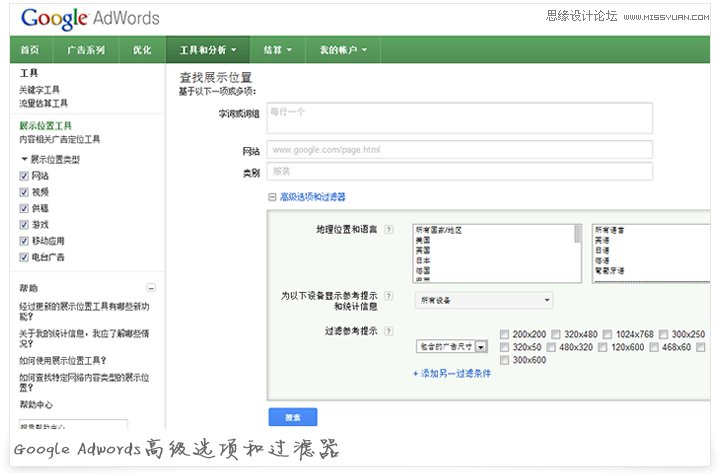This screenshot has height=473, width=720.
Task: Click help icon beside 为以下设备显示参考提示
Action: click(x=388, y=296)
